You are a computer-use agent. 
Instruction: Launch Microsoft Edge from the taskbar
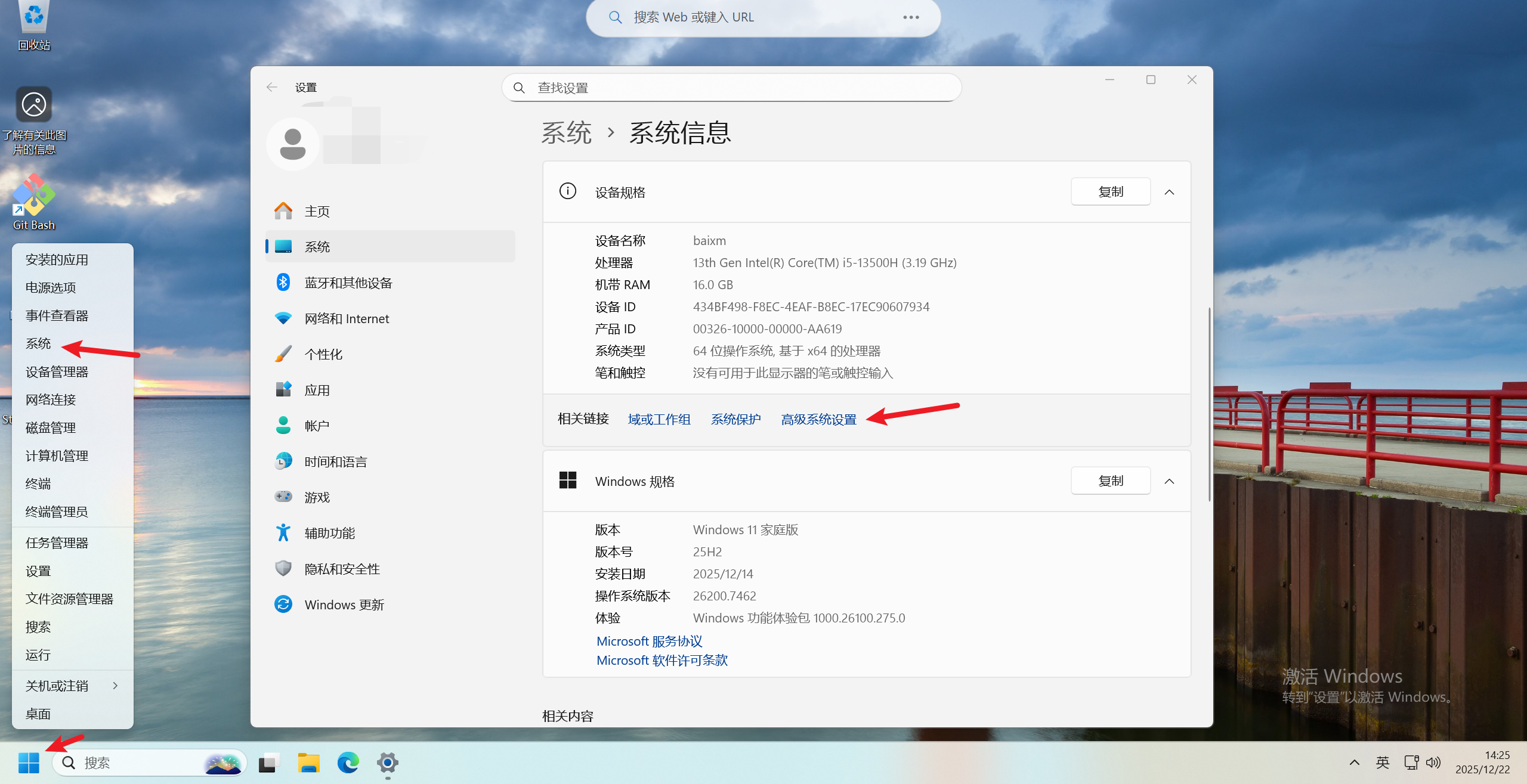(x=348, y=763)
